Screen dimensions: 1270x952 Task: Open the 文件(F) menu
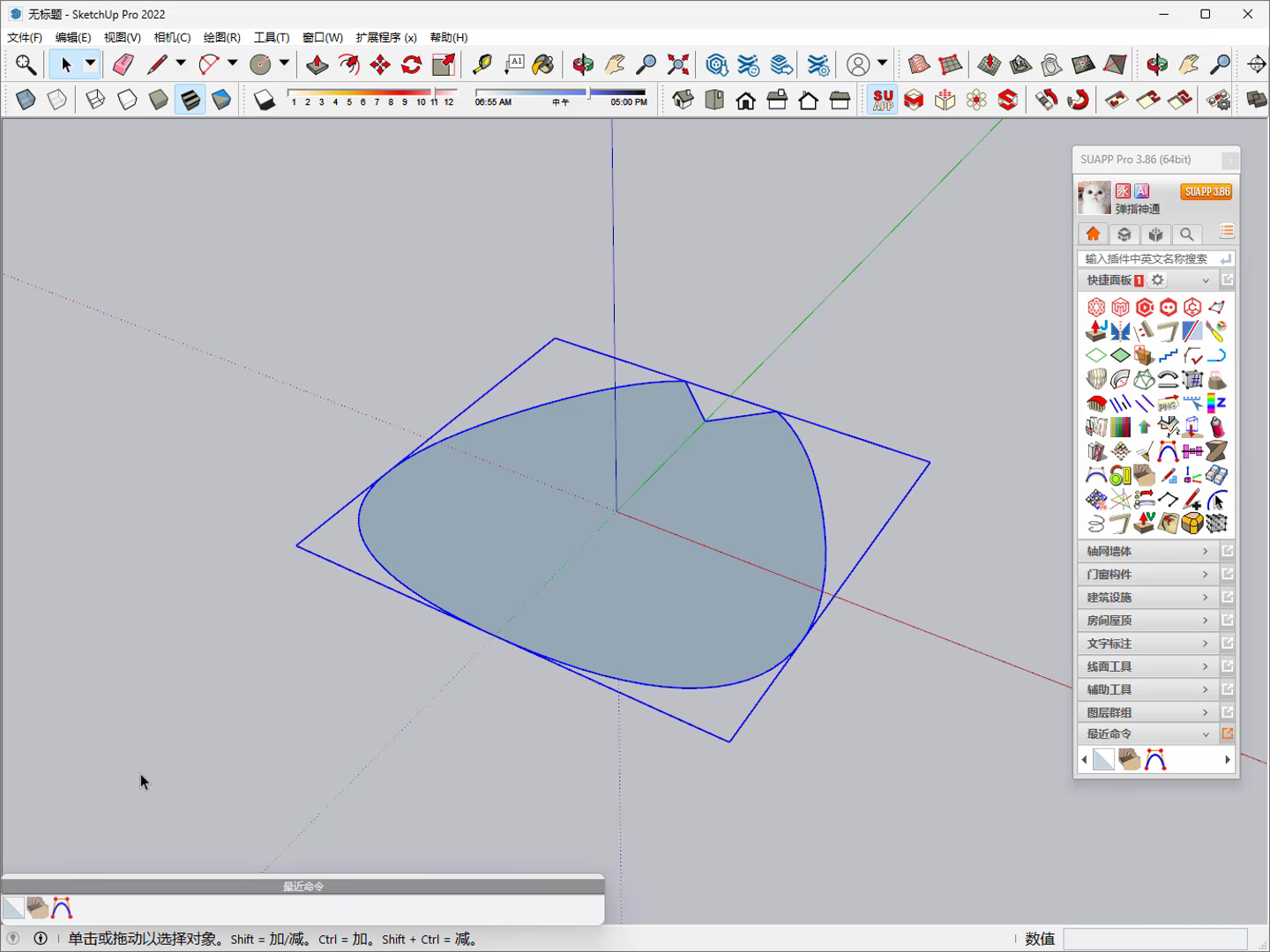pos(25,37)
